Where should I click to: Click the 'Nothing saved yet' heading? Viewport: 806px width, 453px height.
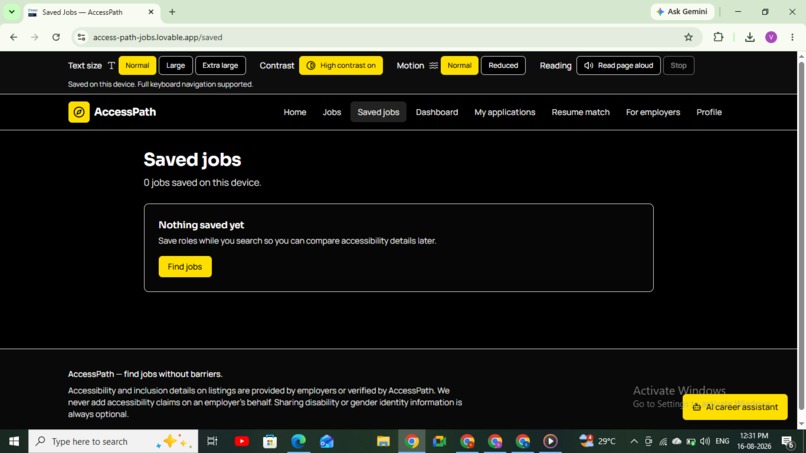point(201,225)
